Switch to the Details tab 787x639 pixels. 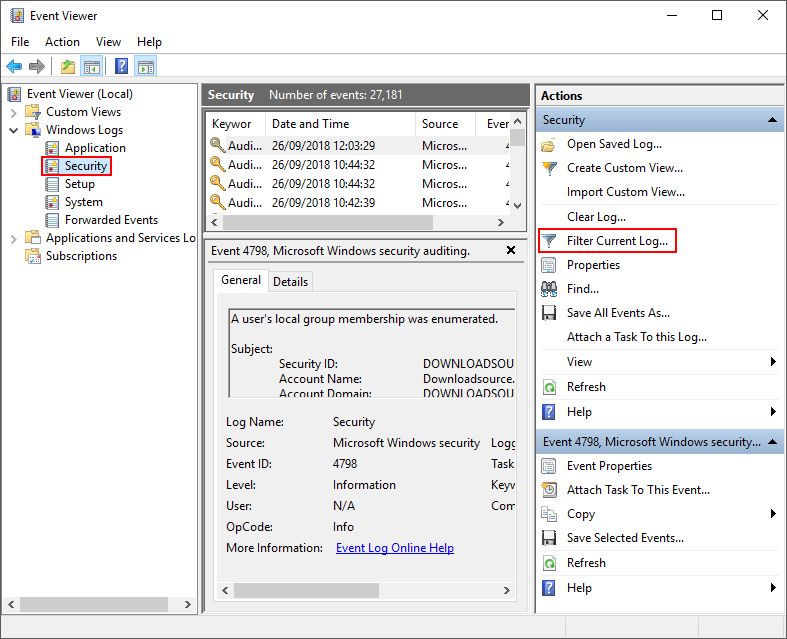(x=291, y=282)
